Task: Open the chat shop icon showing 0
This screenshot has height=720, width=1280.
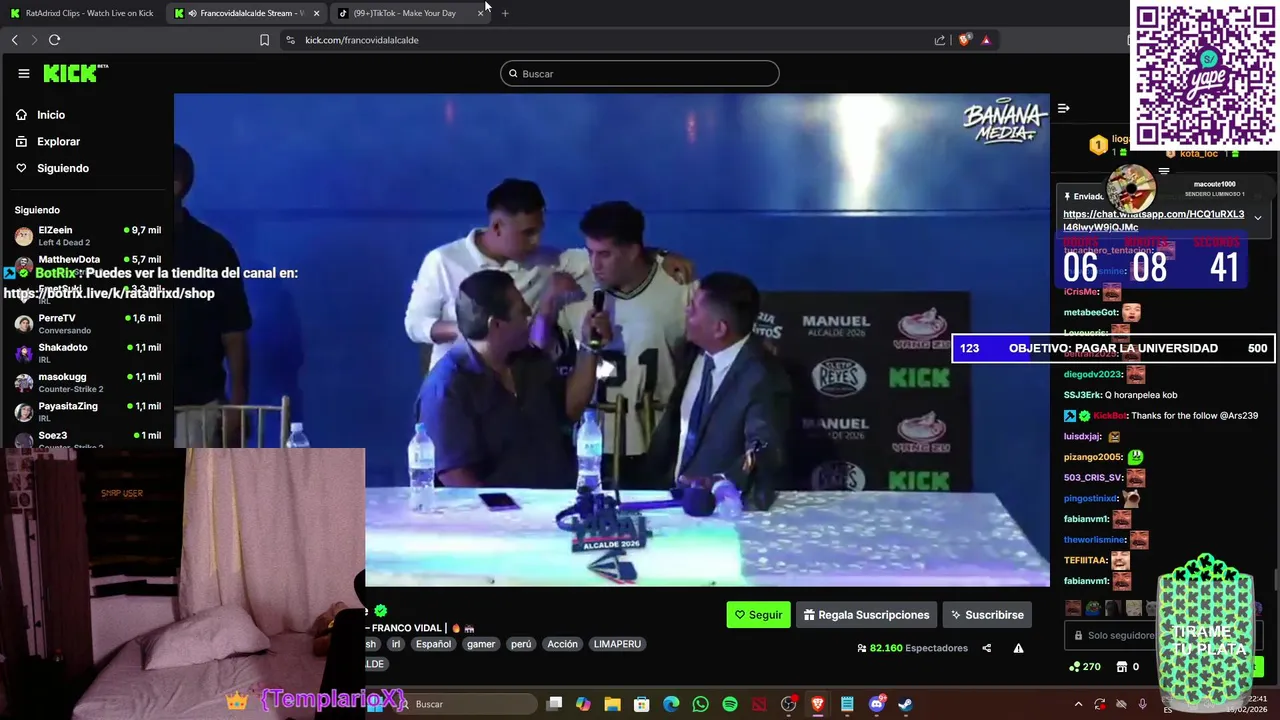Action: coord(1127,667)
